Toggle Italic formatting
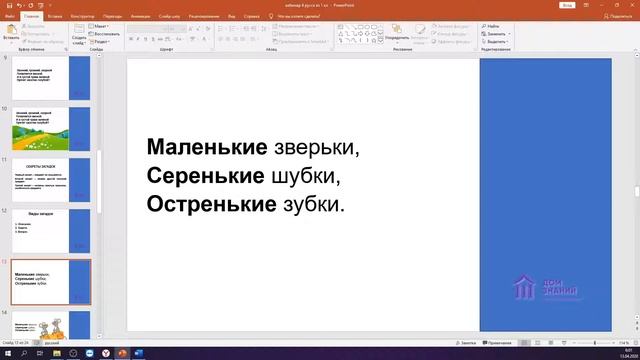The image size is (640, 360). coord(138,39)
